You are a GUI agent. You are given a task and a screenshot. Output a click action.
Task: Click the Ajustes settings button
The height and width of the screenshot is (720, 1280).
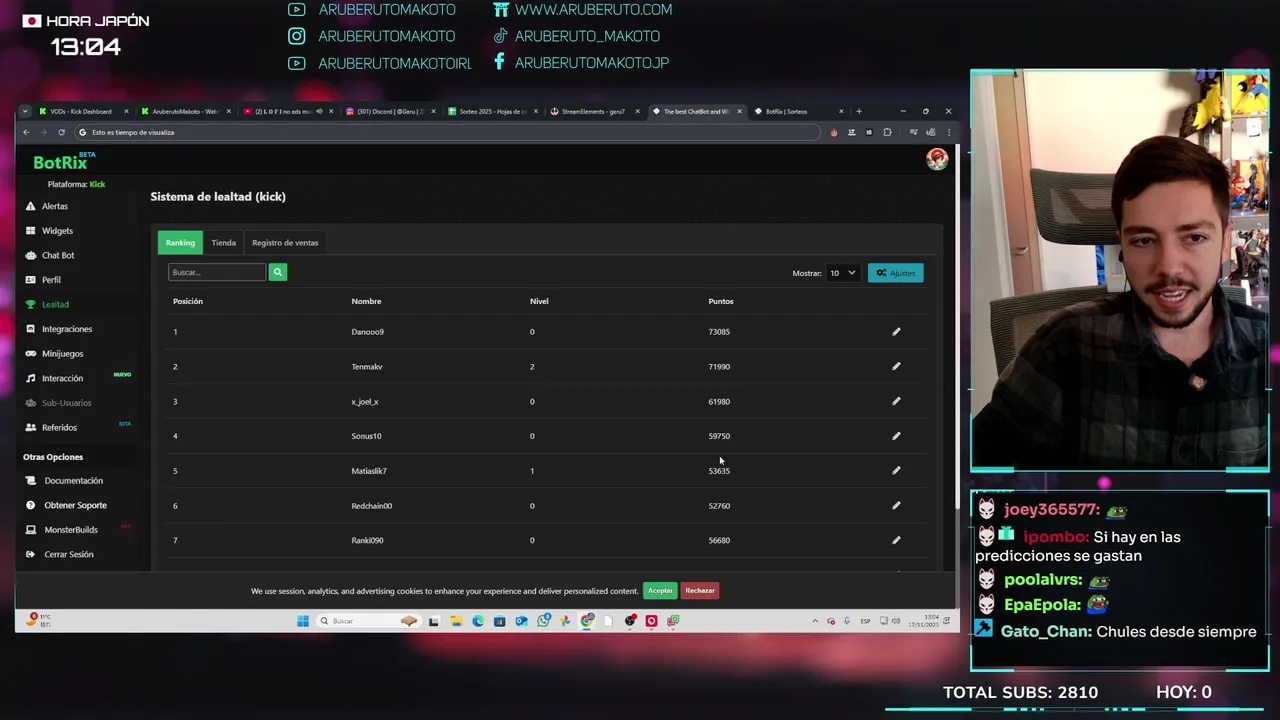pos(896,273)
